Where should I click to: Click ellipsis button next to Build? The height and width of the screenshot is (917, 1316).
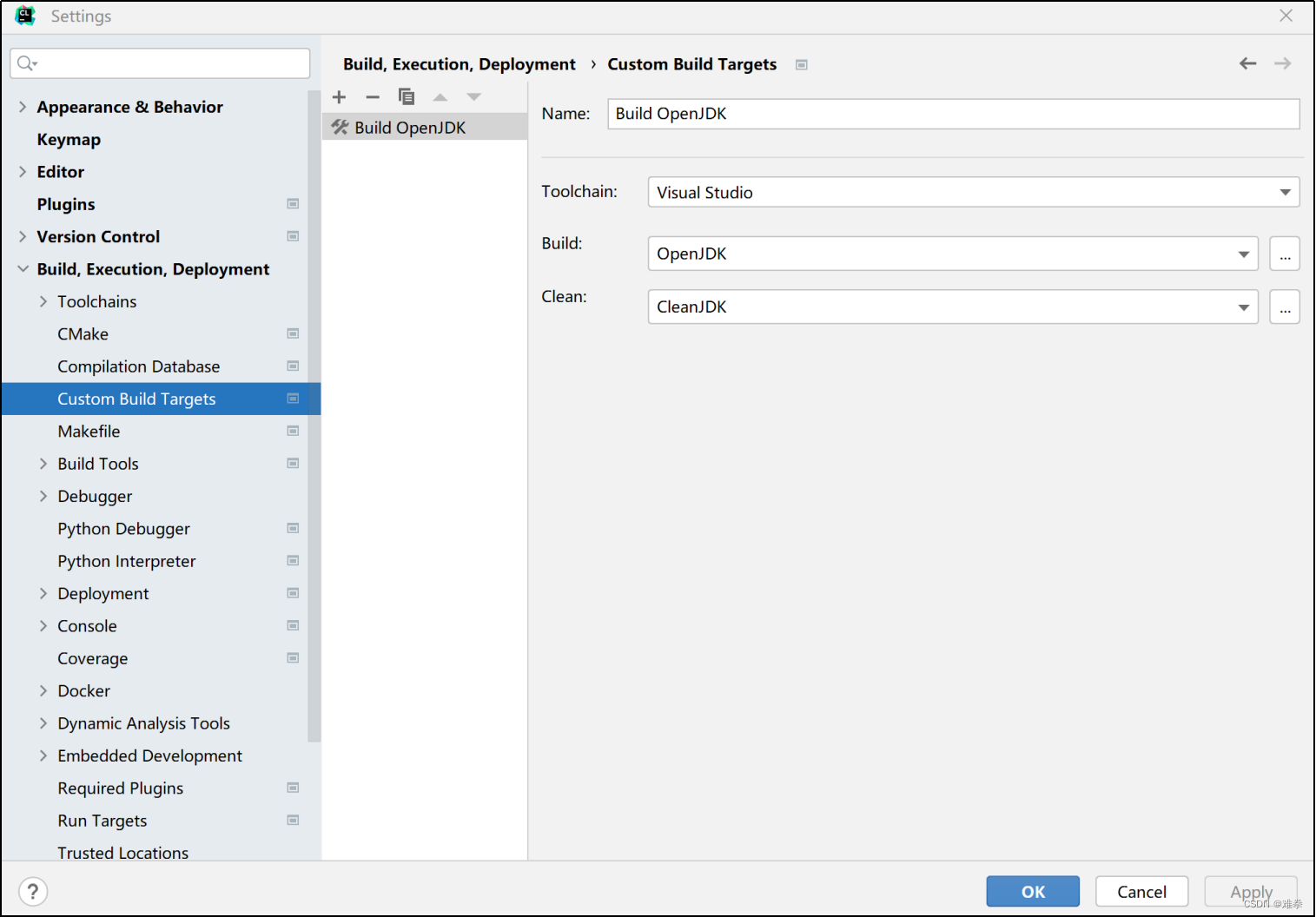(x=1285, y=254)
